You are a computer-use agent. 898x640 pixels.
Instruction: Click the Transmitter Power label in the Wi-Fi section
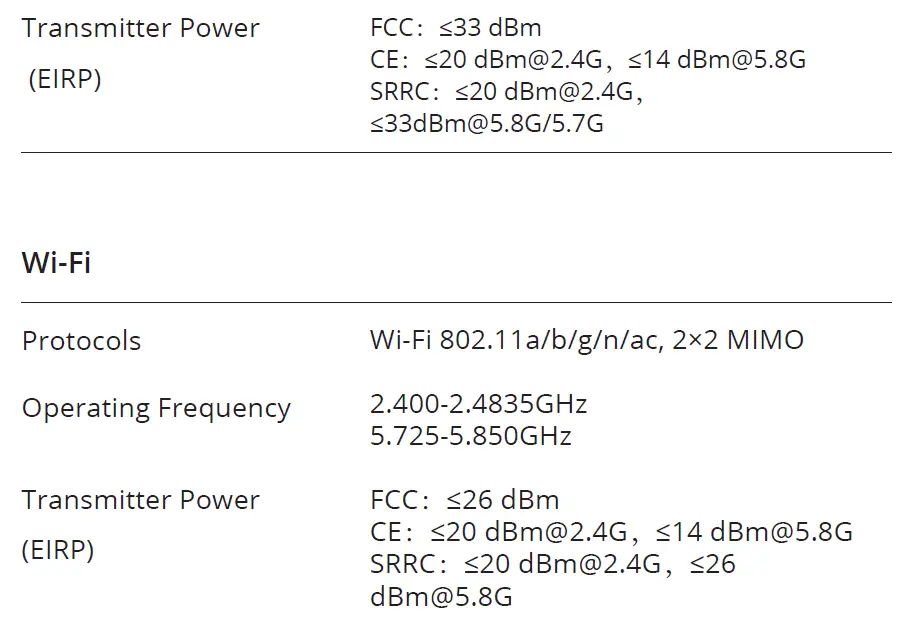tap(140, 500)
